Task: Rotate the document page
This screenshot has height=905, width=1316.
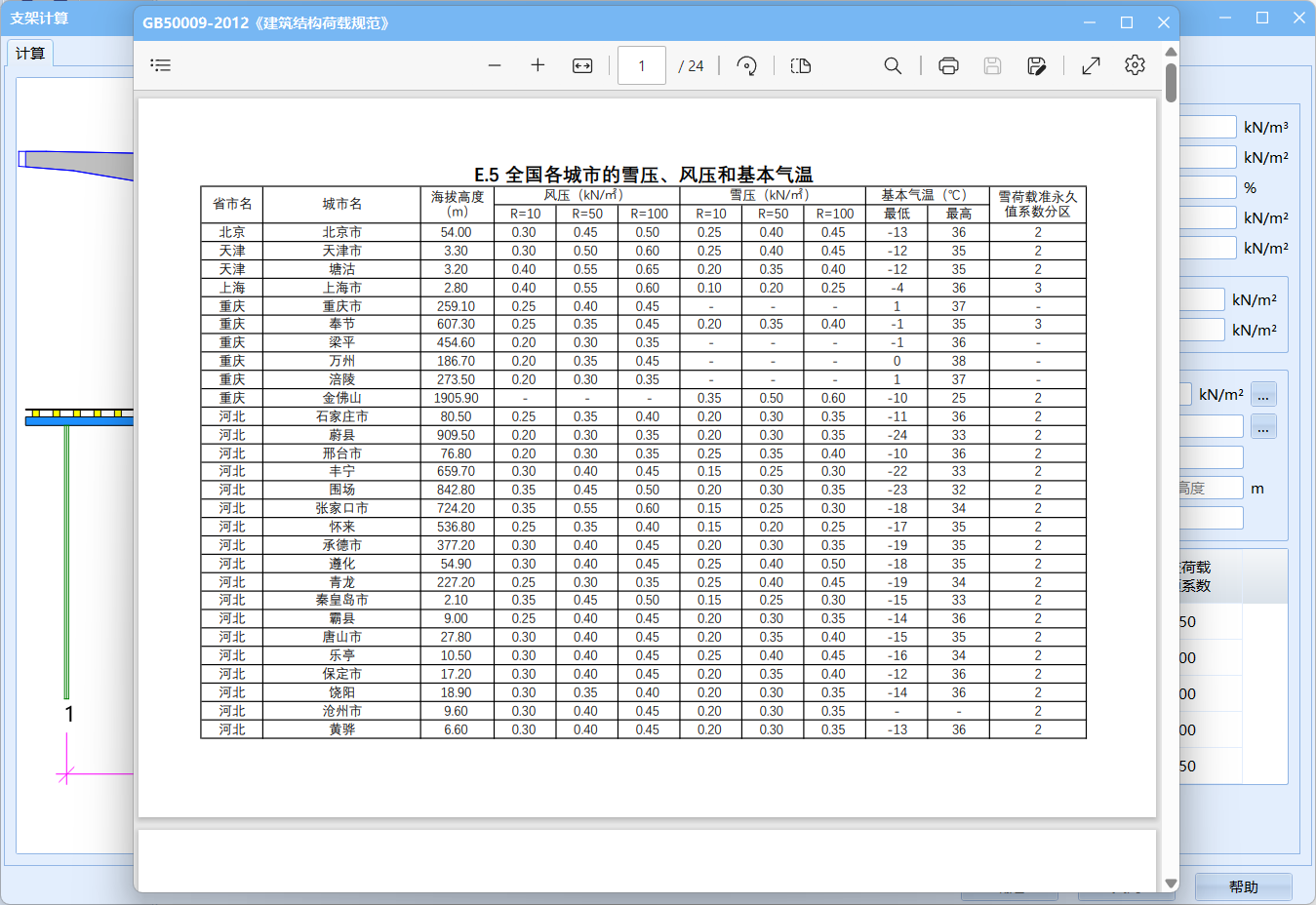Action: click(746, 65)
